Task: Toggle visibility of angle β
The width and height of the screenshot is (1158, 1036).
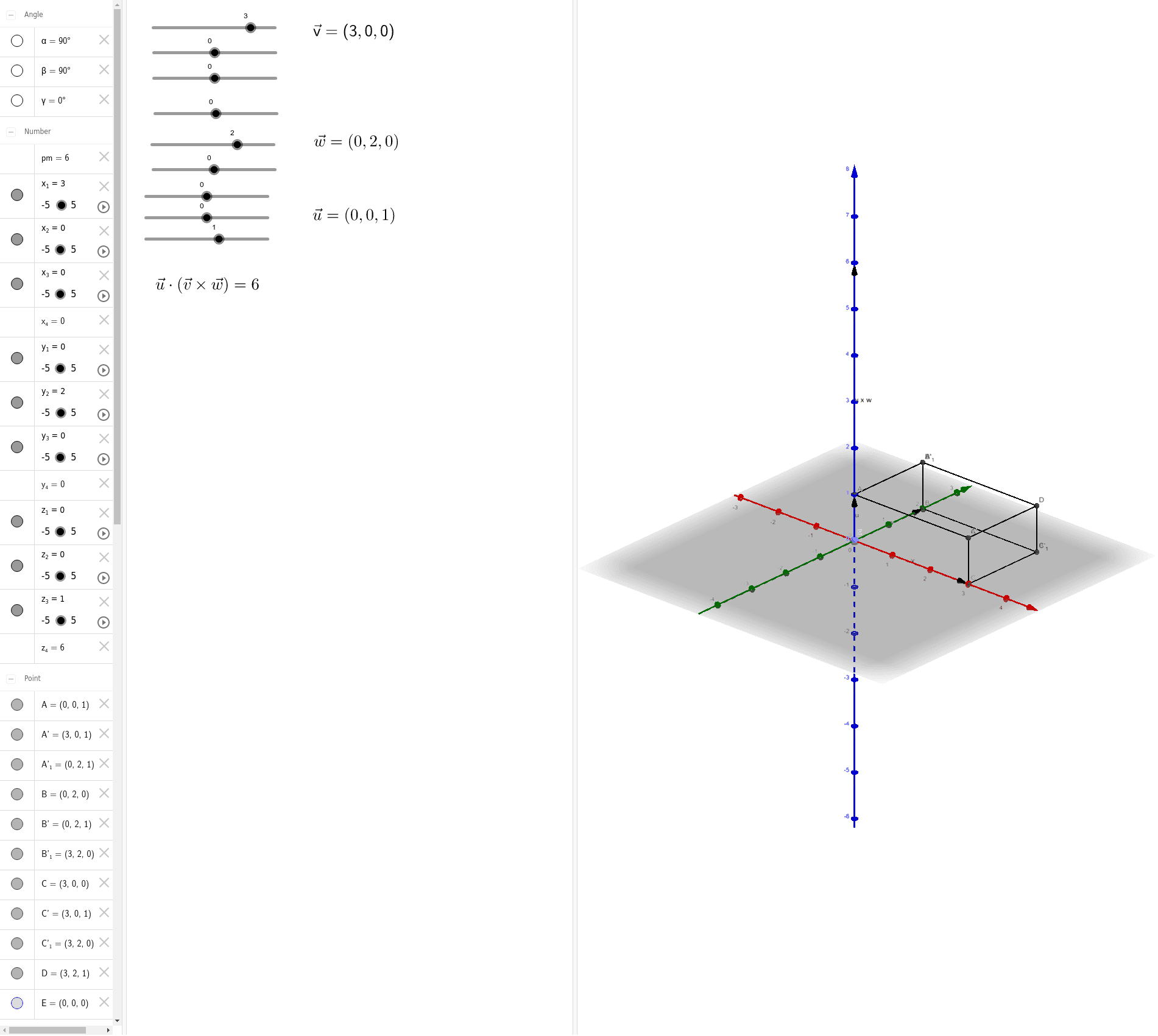Action: [x=16, y=71]
